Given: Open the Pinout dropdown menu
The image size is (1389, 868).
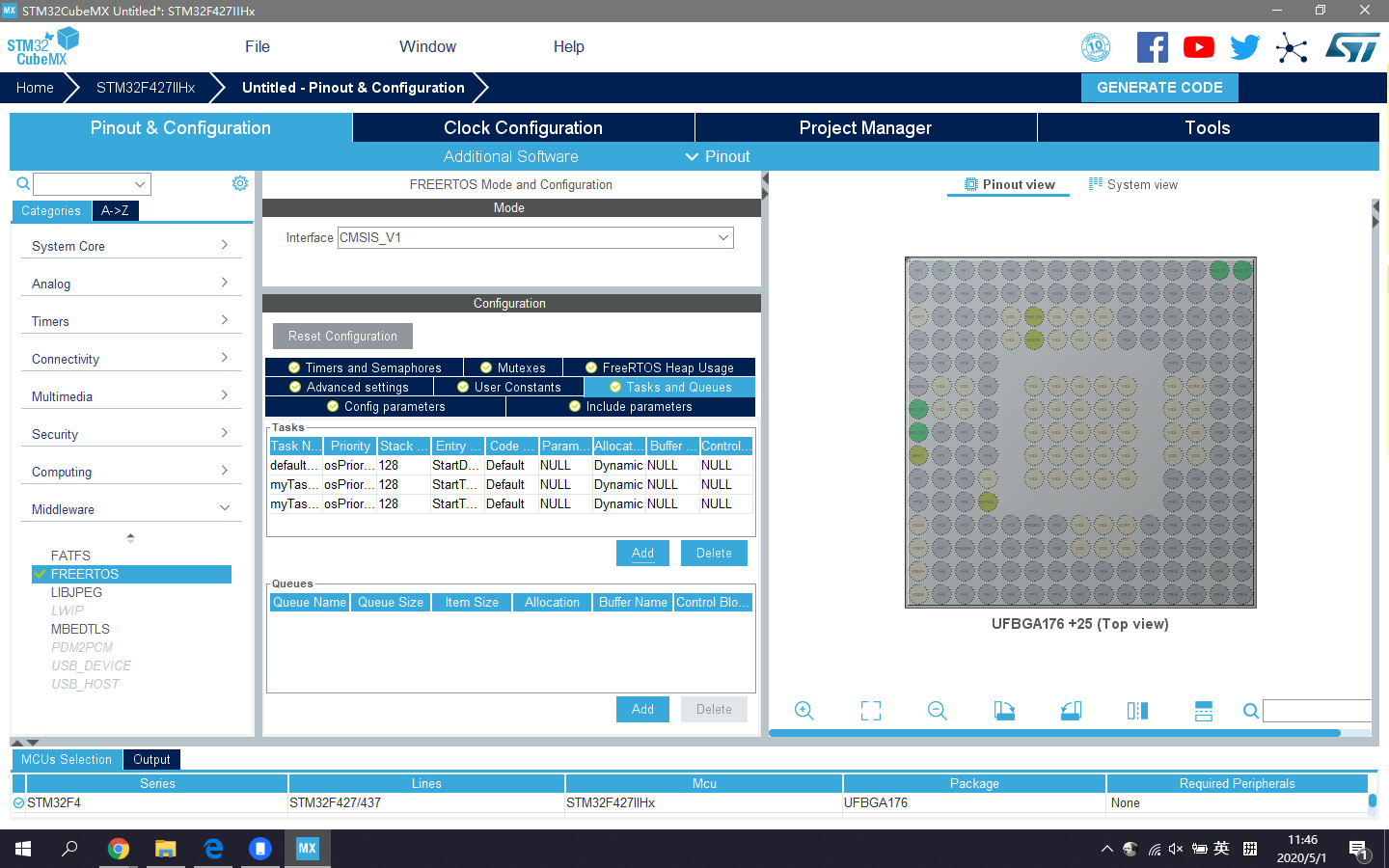Looking at the screenshot, I should [718, 156].
